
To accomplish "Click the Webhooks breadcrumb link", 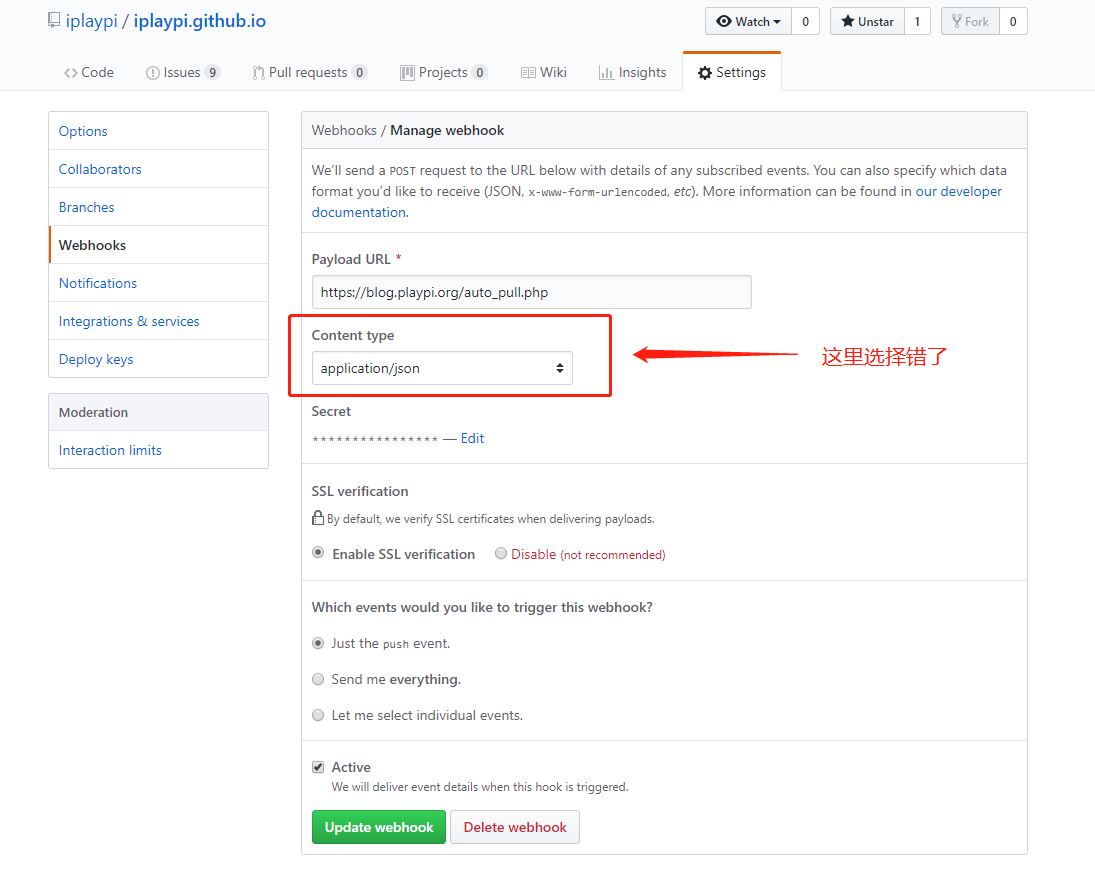I will coord(344,131).
